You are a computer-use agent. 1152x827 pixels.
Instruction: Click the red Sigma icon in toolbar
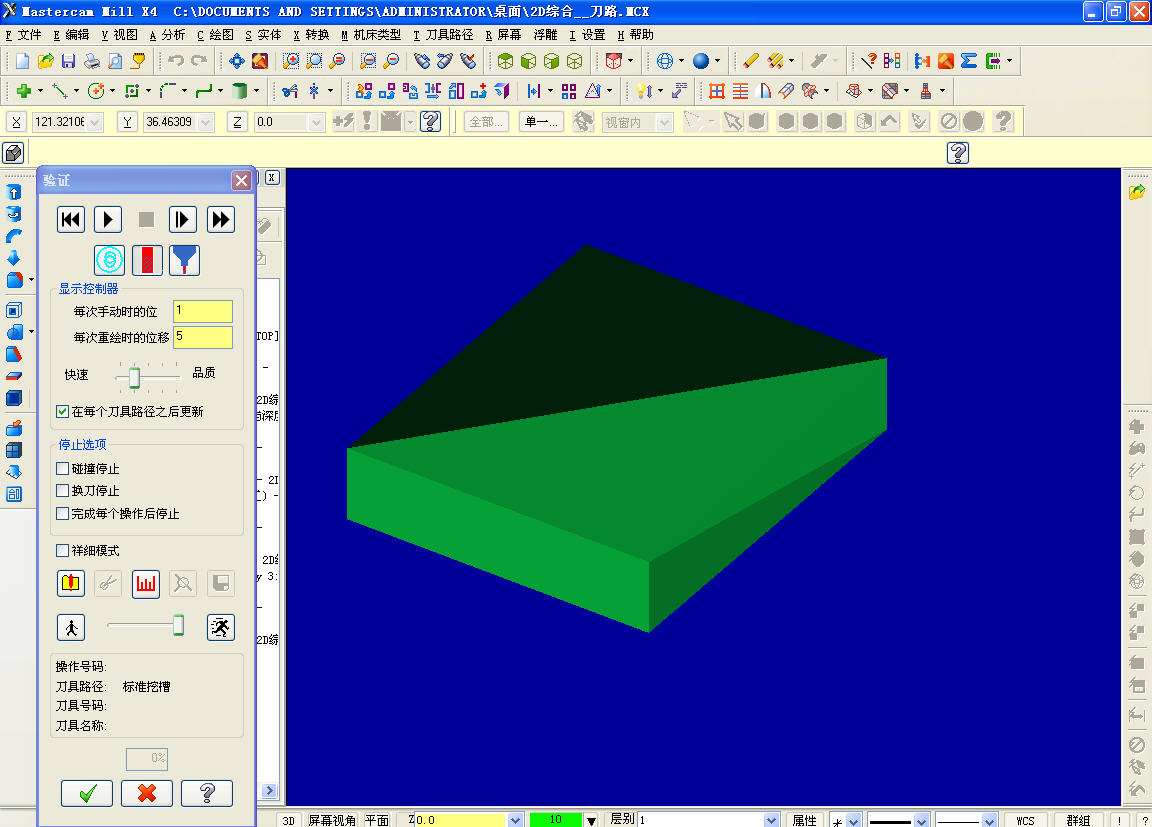969,61
